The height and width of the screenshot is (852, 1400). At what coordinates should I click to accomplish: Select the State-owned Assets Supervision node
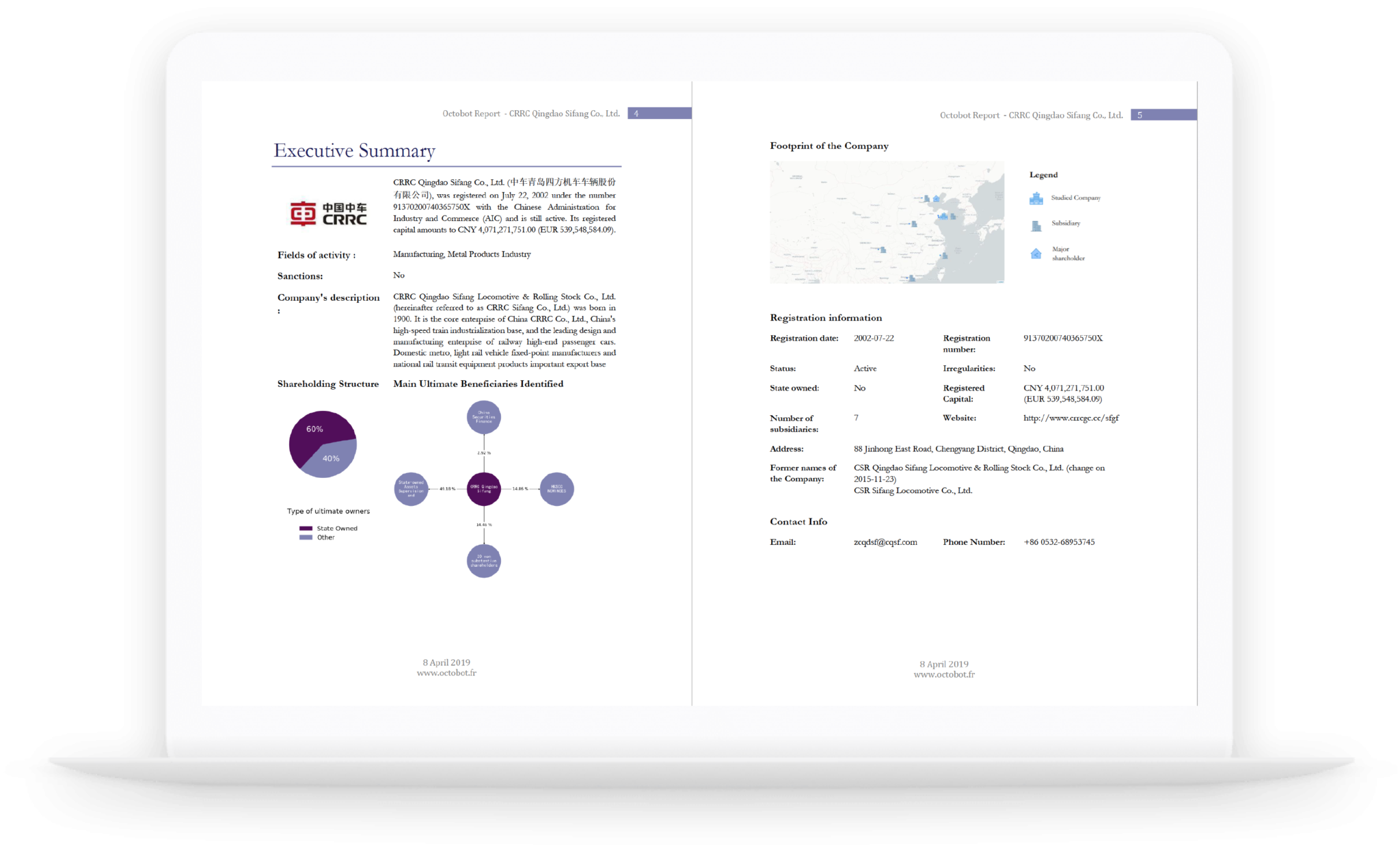tap(412, 489)
